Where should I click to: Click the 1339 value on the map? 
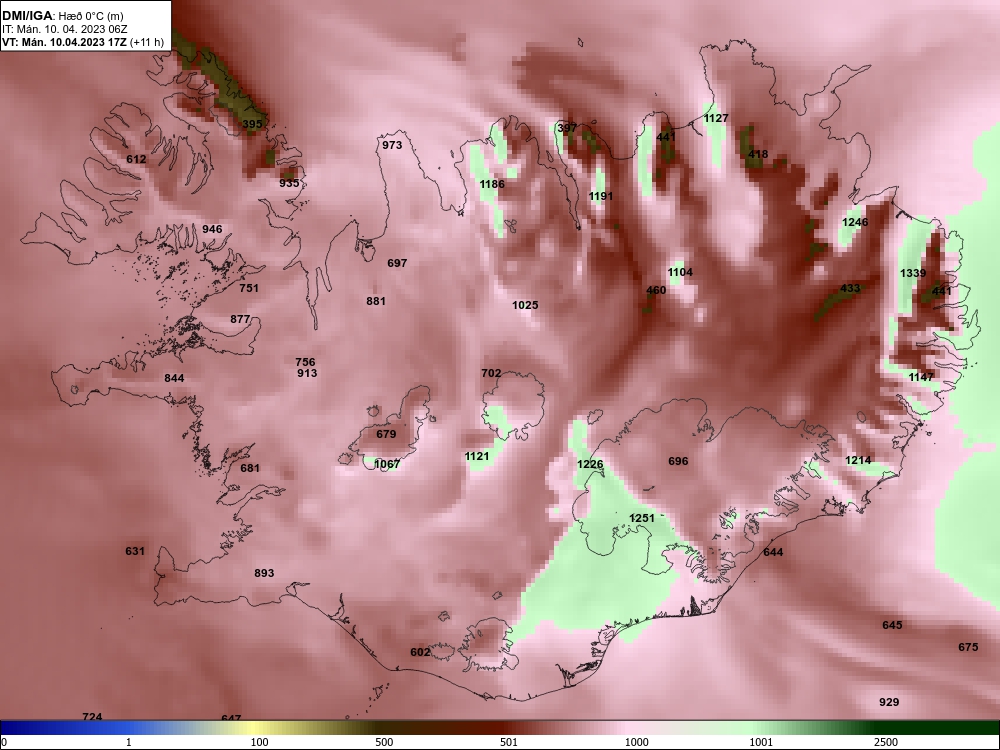click(x=913, y=273)
